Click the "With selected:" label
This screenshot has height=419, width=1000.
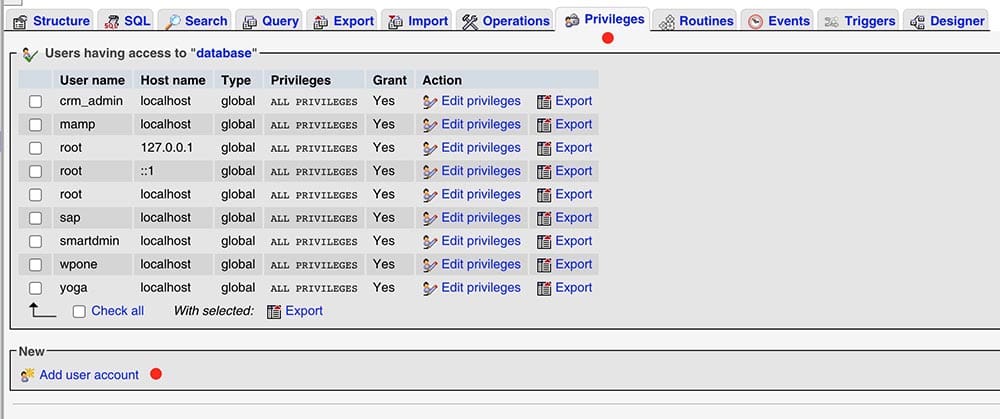pyautogui.click(x=214, y=311)
